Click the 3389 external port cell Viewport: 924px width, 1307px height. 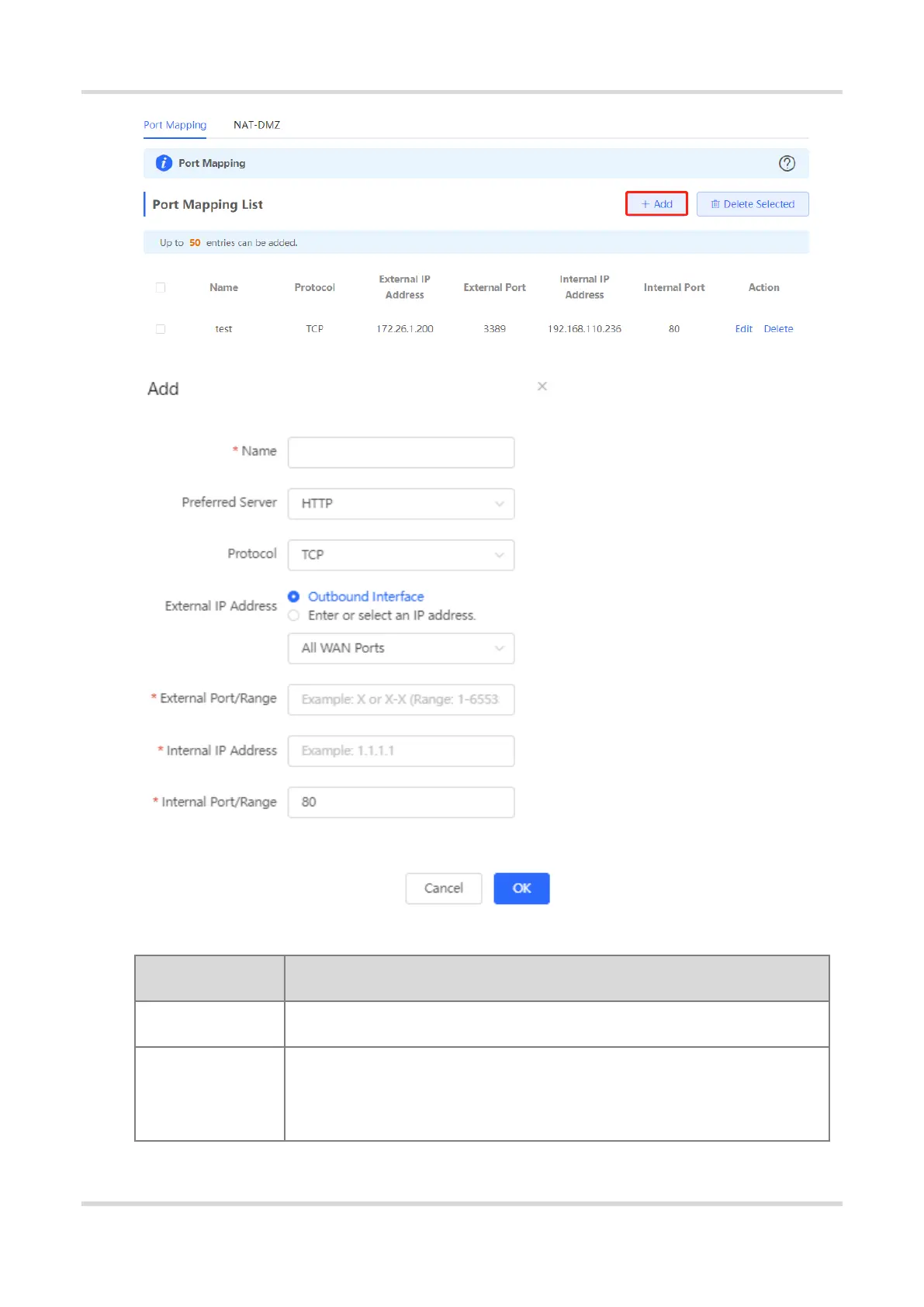pyautogui.click(x=495, y=329)
